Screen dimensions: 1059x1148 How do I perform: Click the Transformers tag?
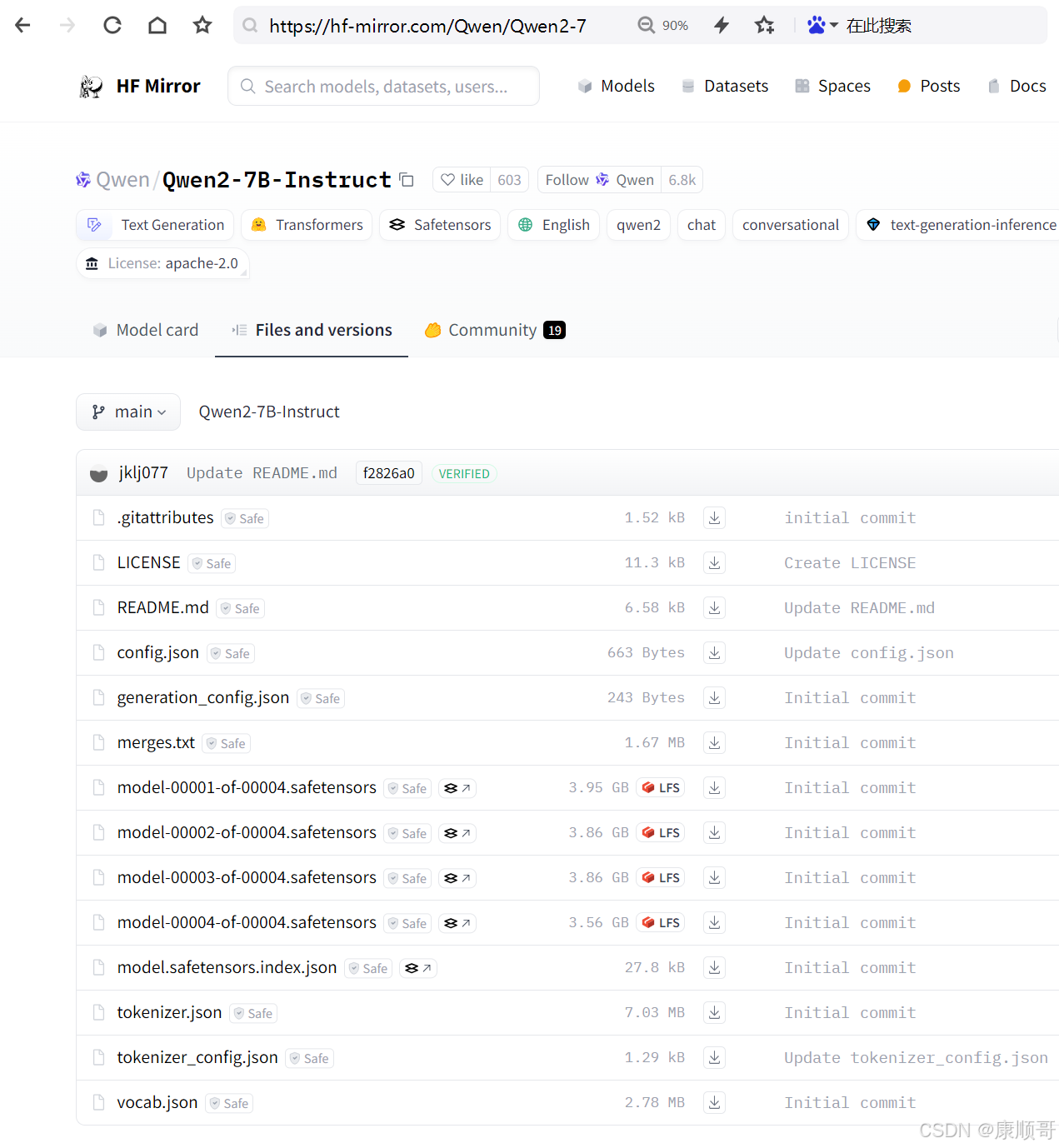click(307, 225)
